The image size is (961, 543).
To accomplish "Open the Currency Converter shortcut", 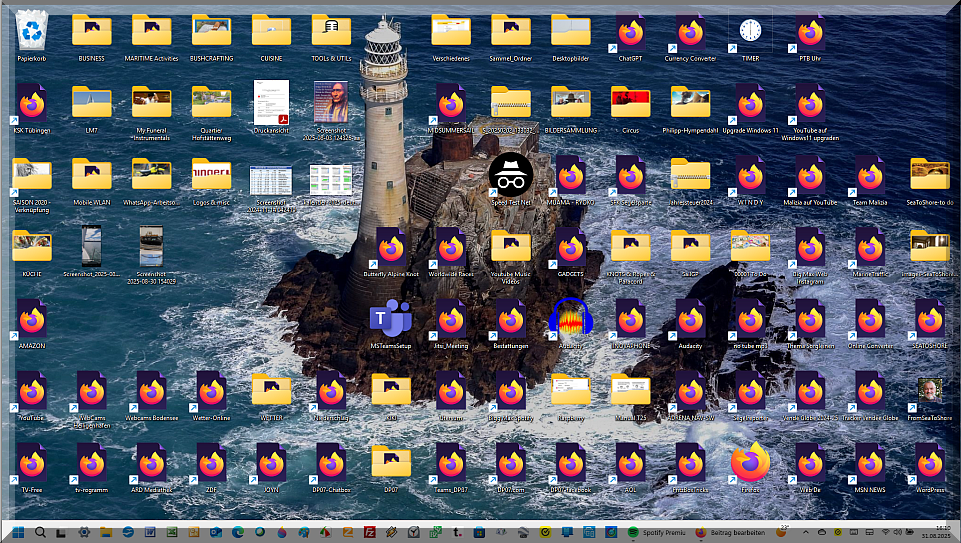I will click(690, 33).
